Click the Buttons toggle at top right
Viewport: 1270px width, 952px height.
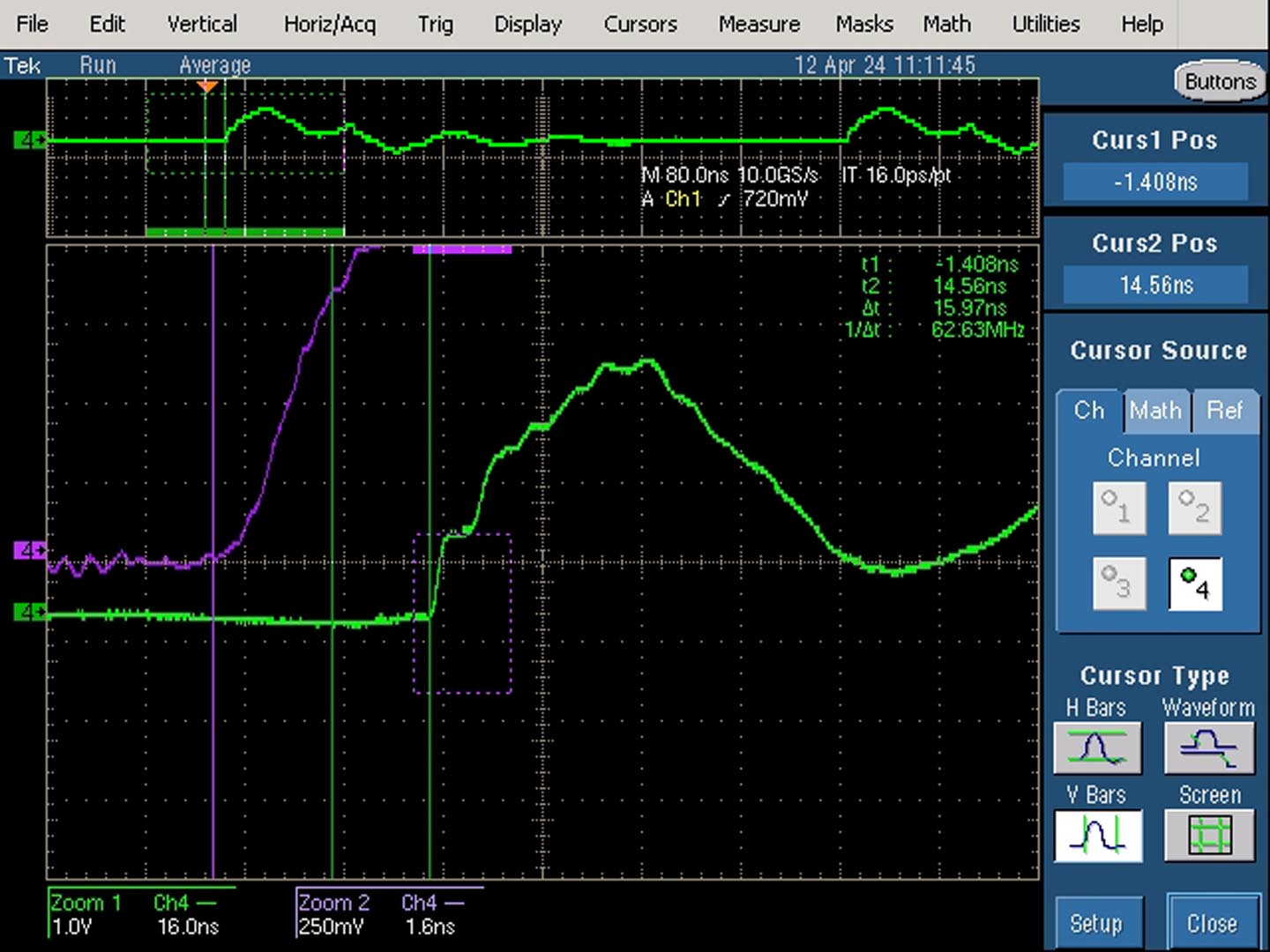coord(1220,81)
